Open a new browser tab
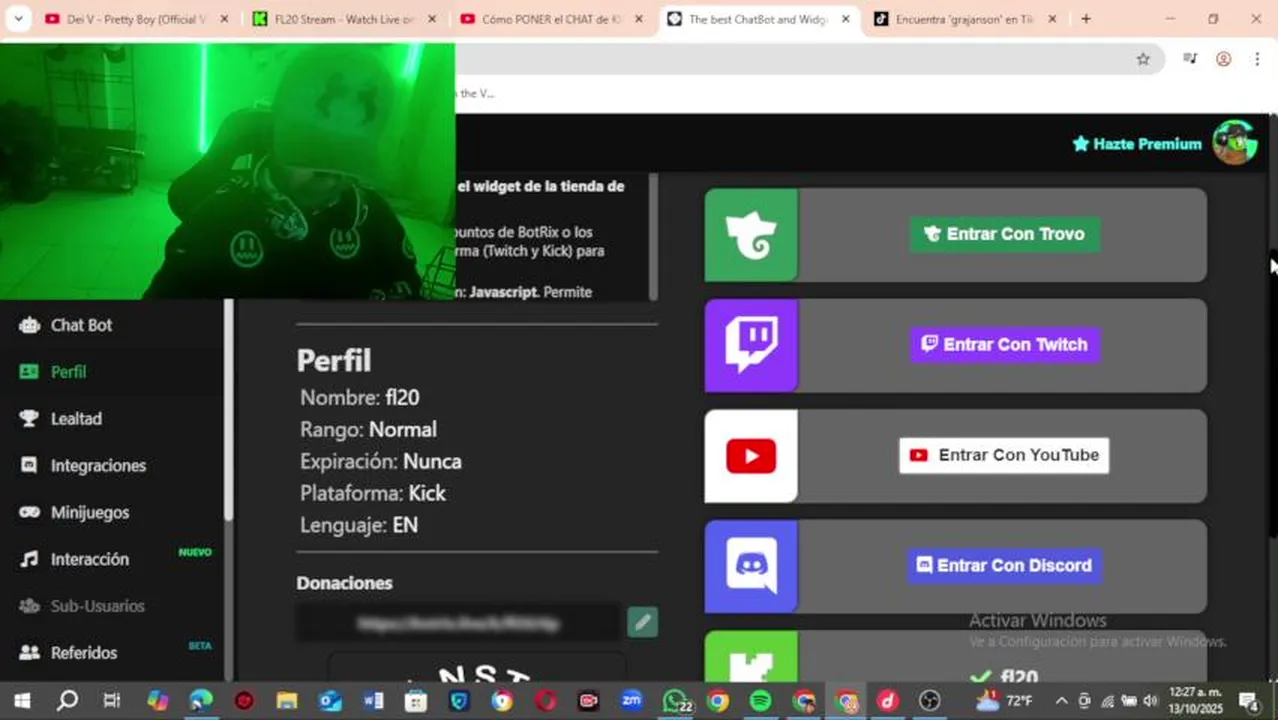The image size is (1278, 720). click(1085, 19)
